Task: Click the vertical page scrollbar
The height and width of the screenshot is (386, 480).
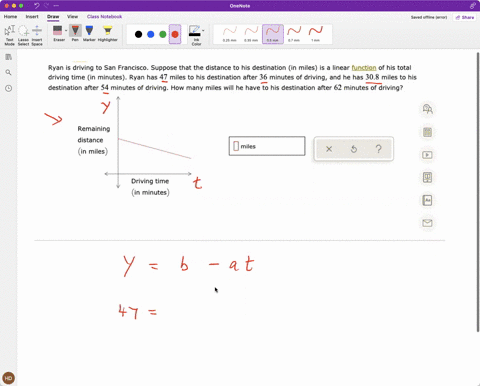Action: [x=478, y=192]
